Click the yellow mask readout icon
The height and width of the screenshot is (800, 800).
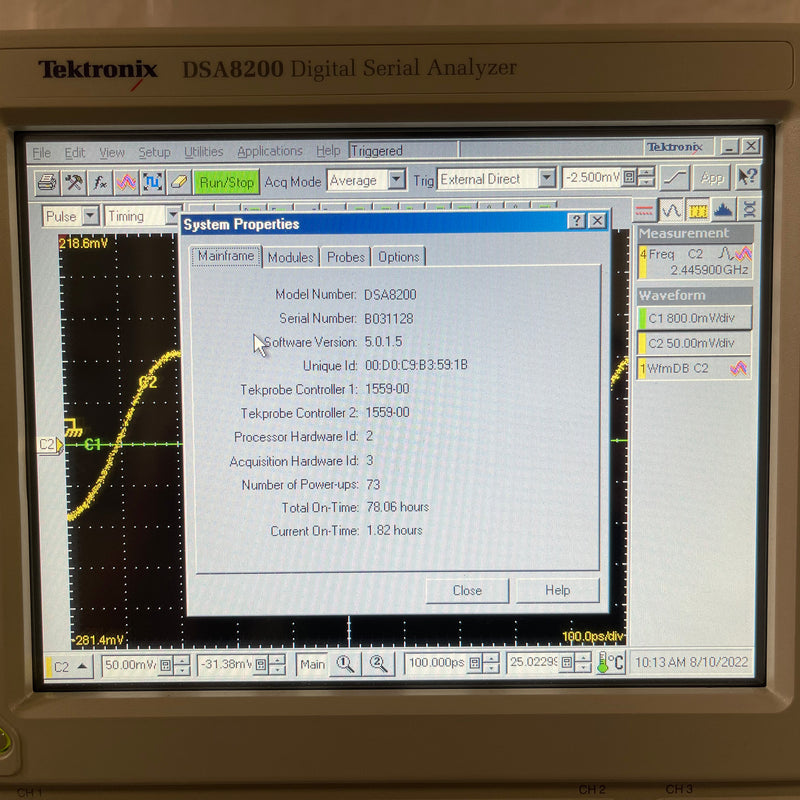(x=697, y=210)
